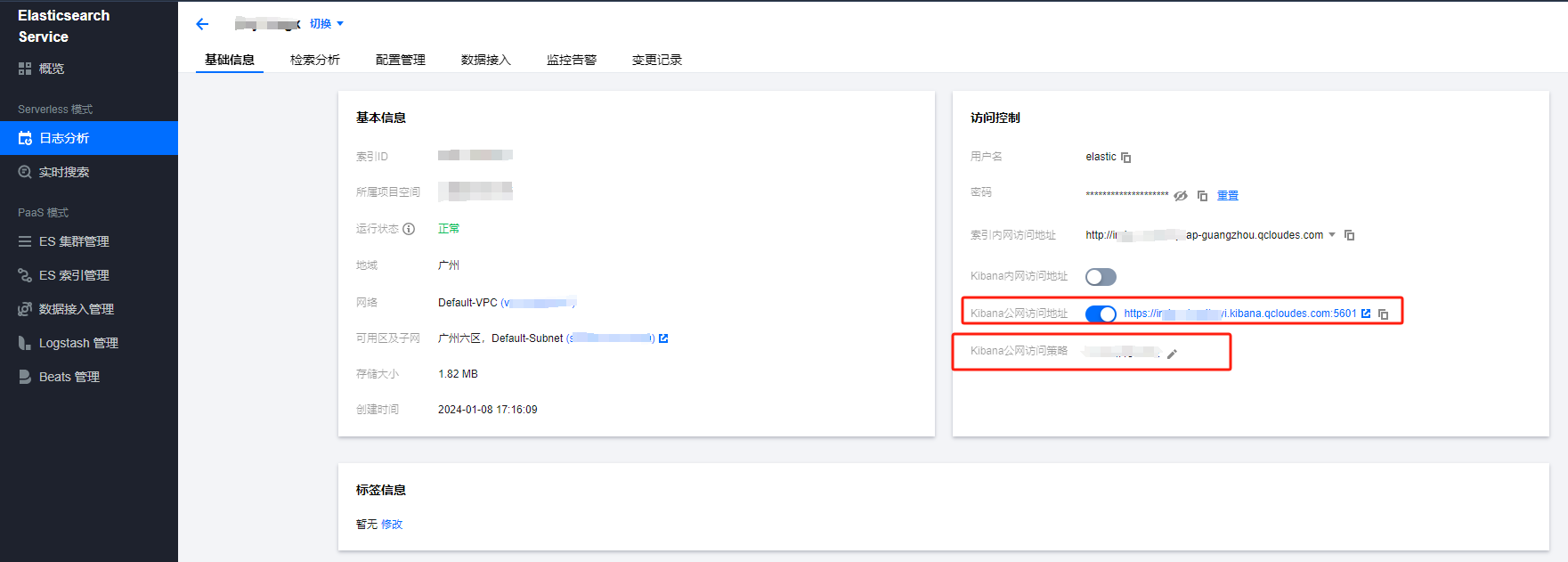Expand the intranet address dropdown arrow
The height and width of the screenshot is (562, 1568).
1332,235
